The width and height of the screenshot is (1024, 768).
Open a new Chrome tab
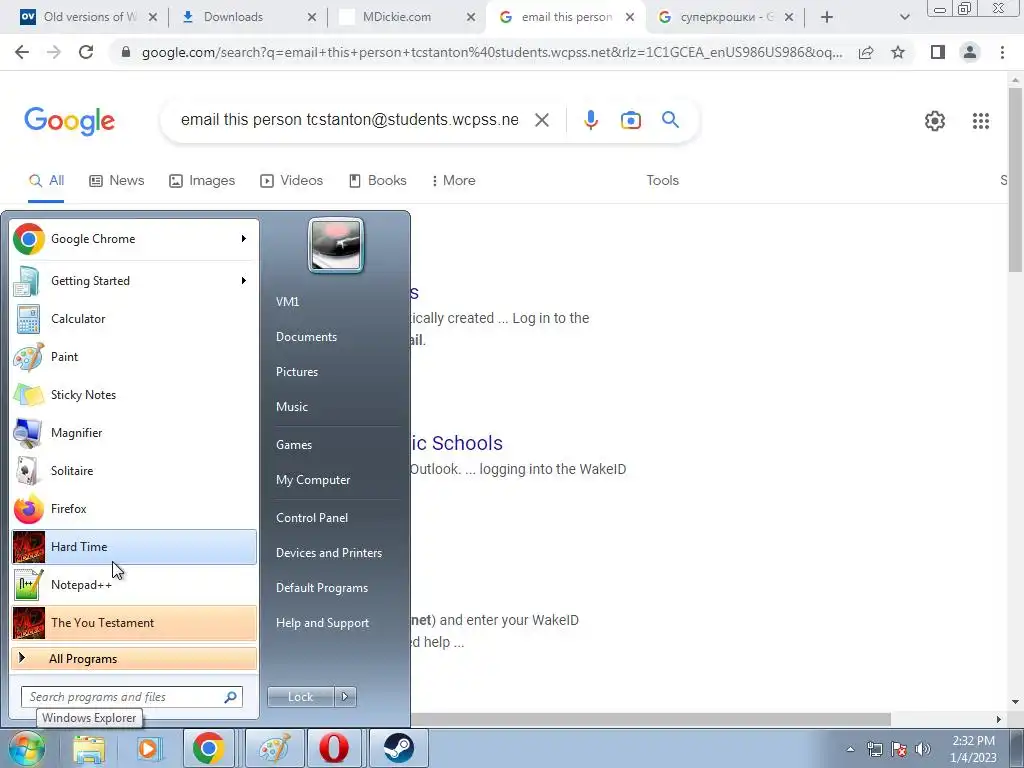click(x=827, y=17)
